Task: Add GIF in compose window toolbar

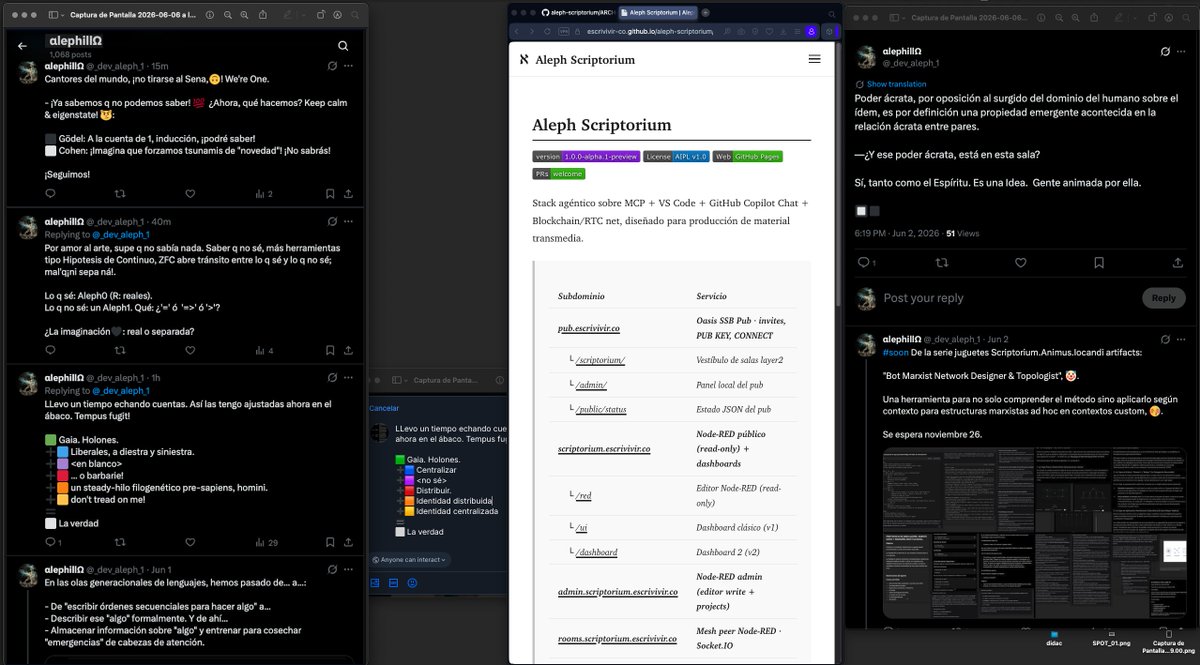Action: coord(393,582)
